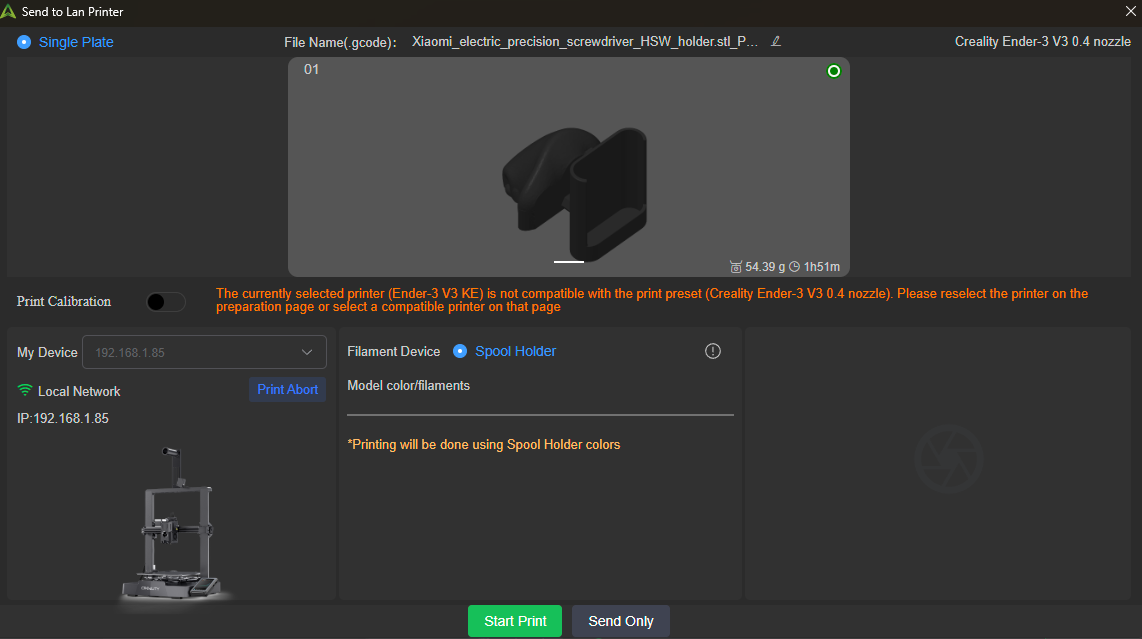Click the white indicator bar under the model
This screenshot has width=1142, height=639.
click(569, 262)
